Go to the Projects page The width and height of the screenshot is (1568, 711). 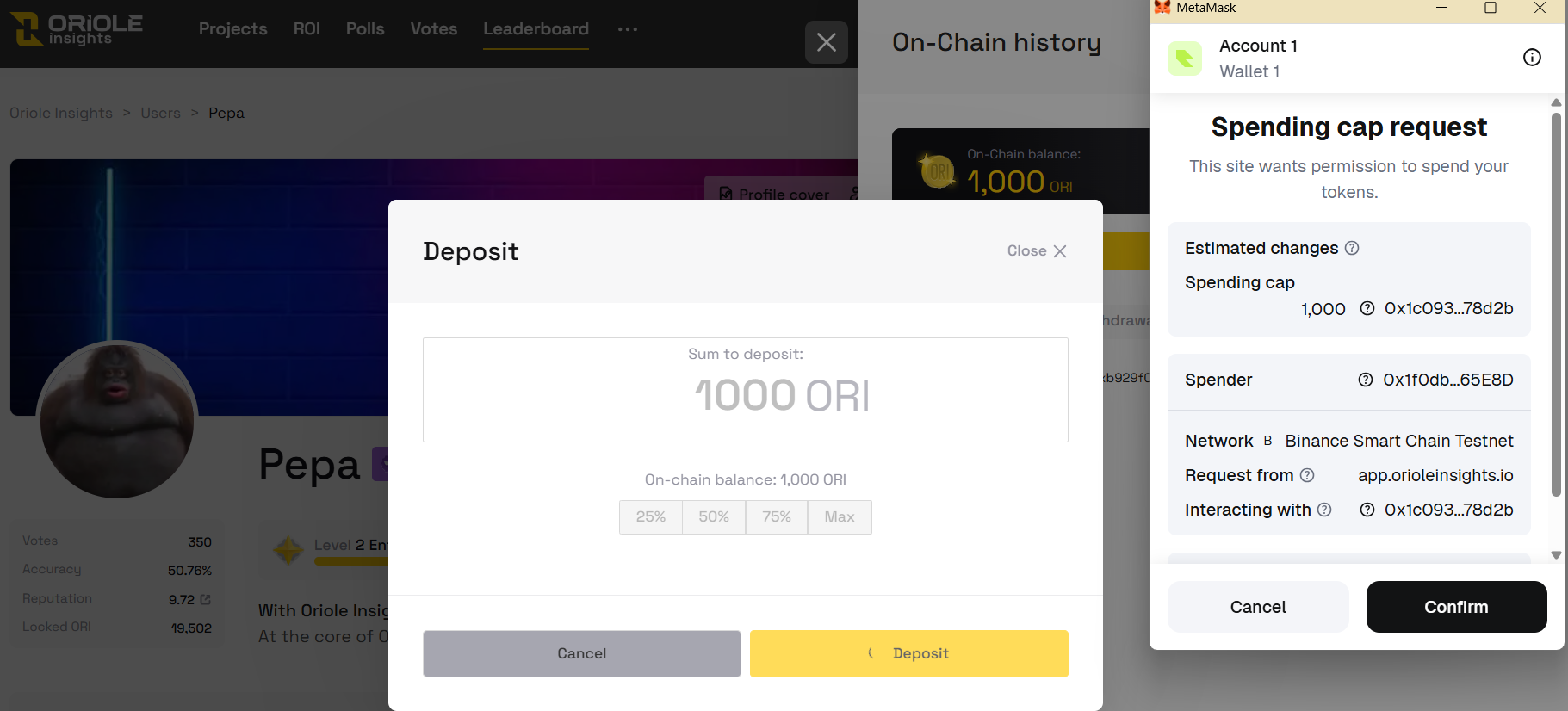[x=233, y=29]
